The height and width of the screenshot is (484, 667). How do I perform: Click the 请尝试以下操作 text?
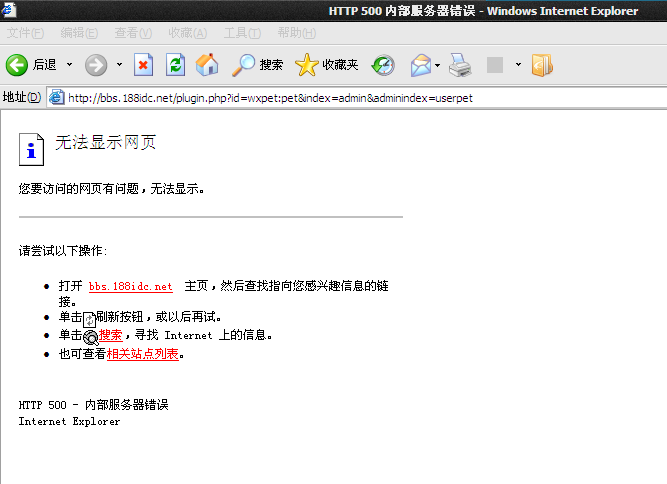(x=63, y=251)
